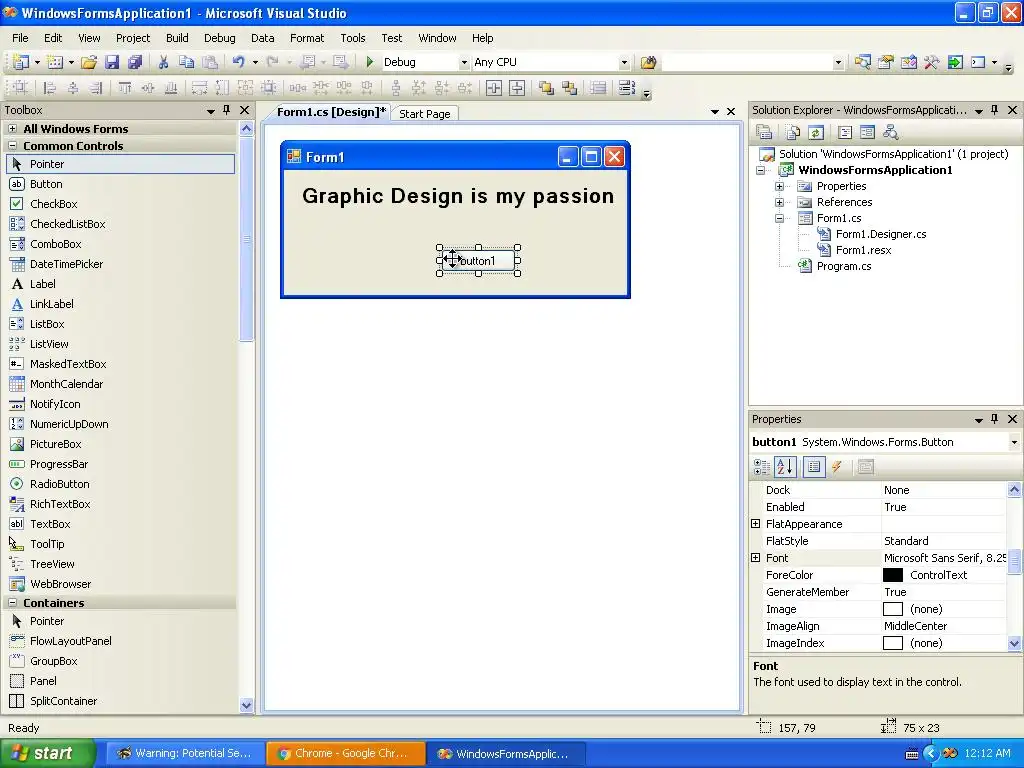Toggle auto-hide pin on Properties panel
Screen dimensions: 1024x768
(x=995, y=419)
